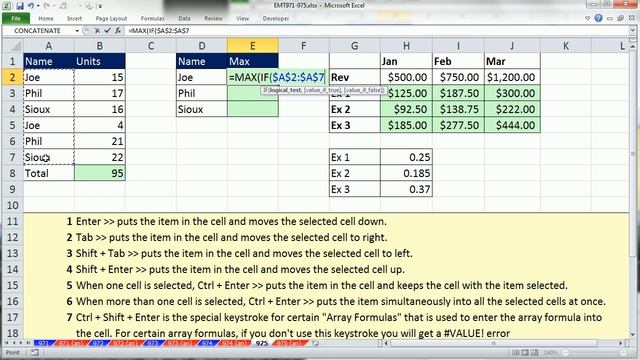Click Ex 2 Feb cell $138.75
This screenshot has width=640, height=360.
coord(458,109)
